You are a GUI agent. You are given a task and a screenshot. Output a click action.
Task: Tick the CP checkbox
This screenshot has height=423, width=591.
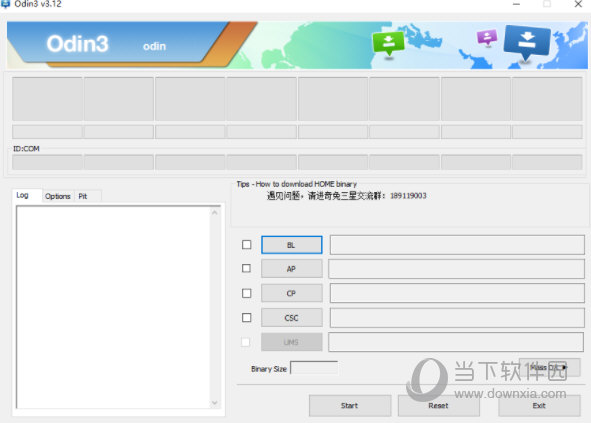click(247, 293)
